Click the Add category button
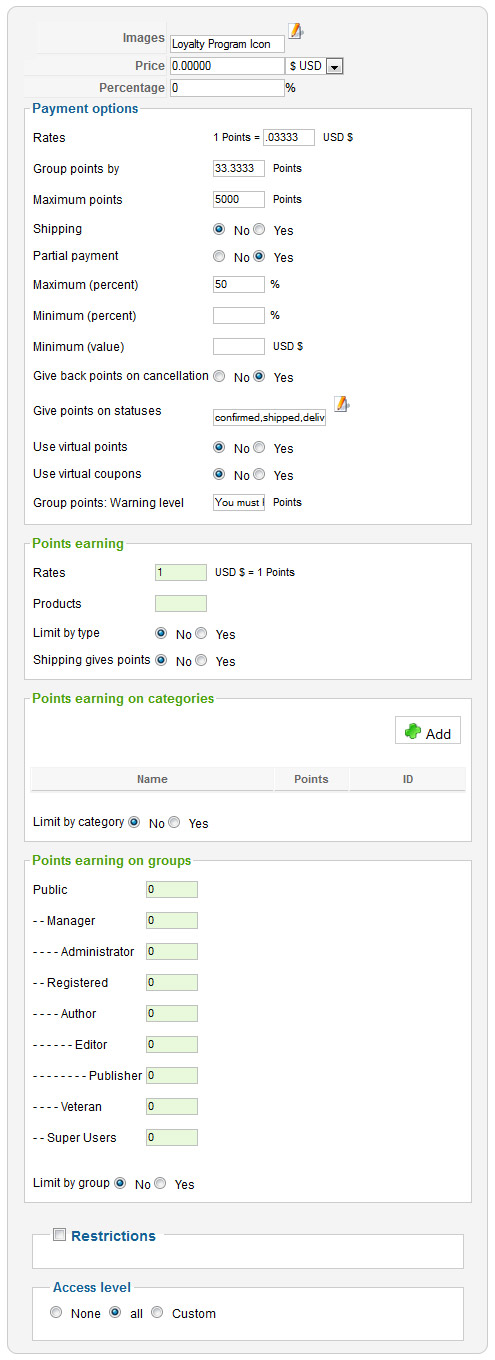Image resolution: width=495 pixels, height=1360 pixels. [428, 733]
